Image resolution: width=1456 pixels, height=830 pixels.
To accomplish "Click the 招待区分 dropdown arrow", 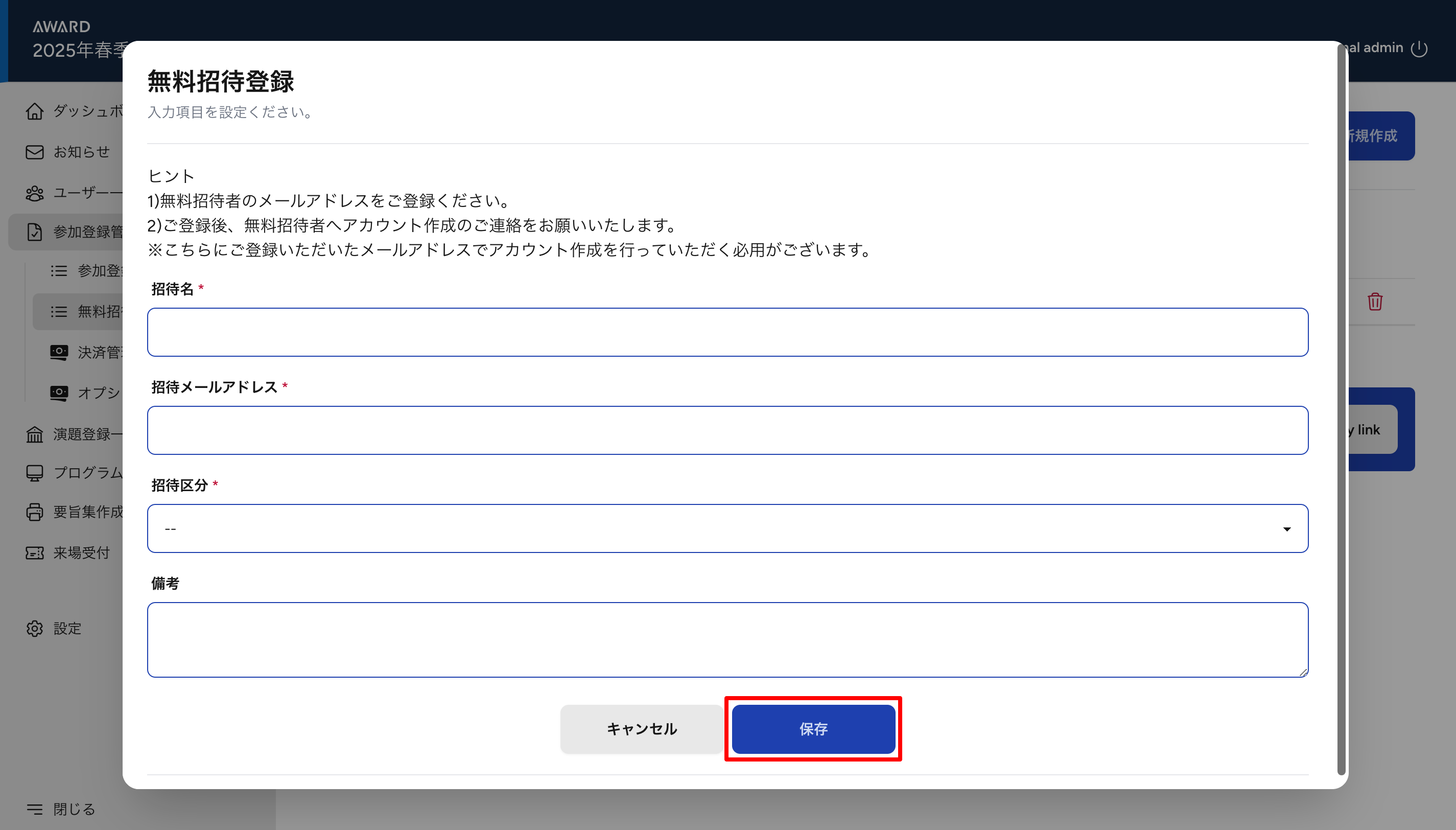I will point(1286,529).
